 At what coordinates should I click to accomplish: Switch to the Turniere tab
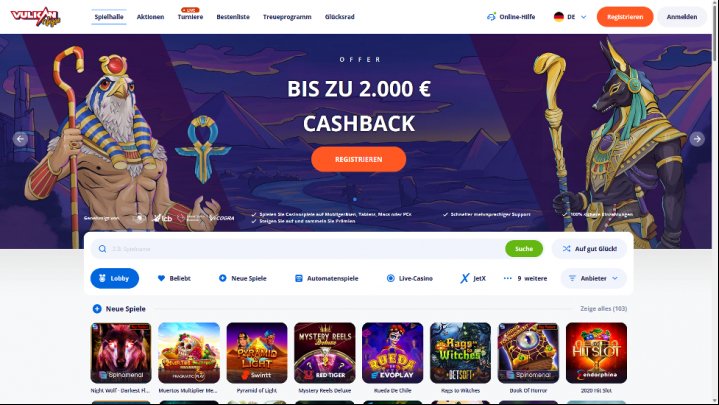pos(190,17)
